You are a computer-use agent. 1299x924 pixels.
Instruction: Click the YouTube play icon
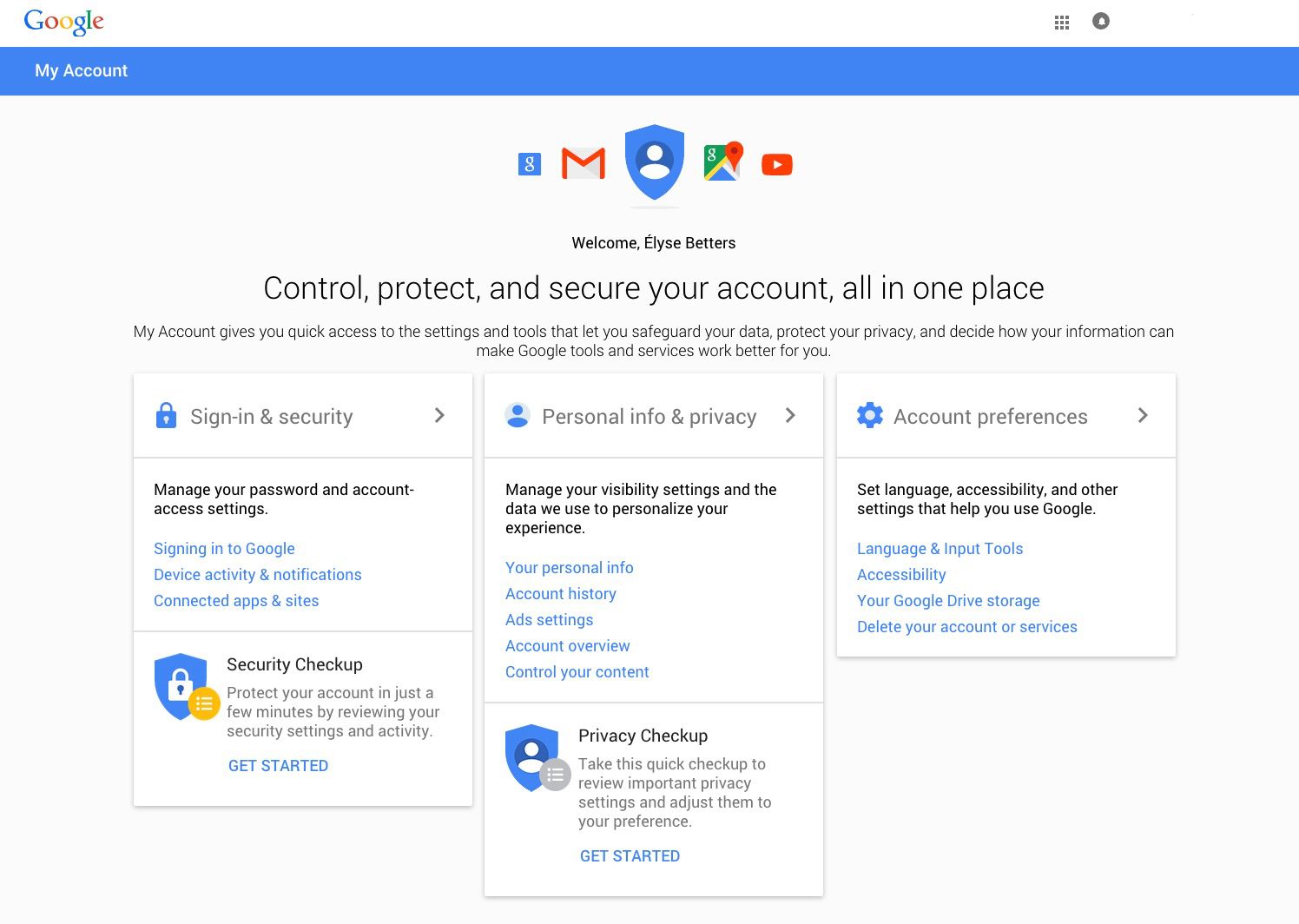coord(776,164)
